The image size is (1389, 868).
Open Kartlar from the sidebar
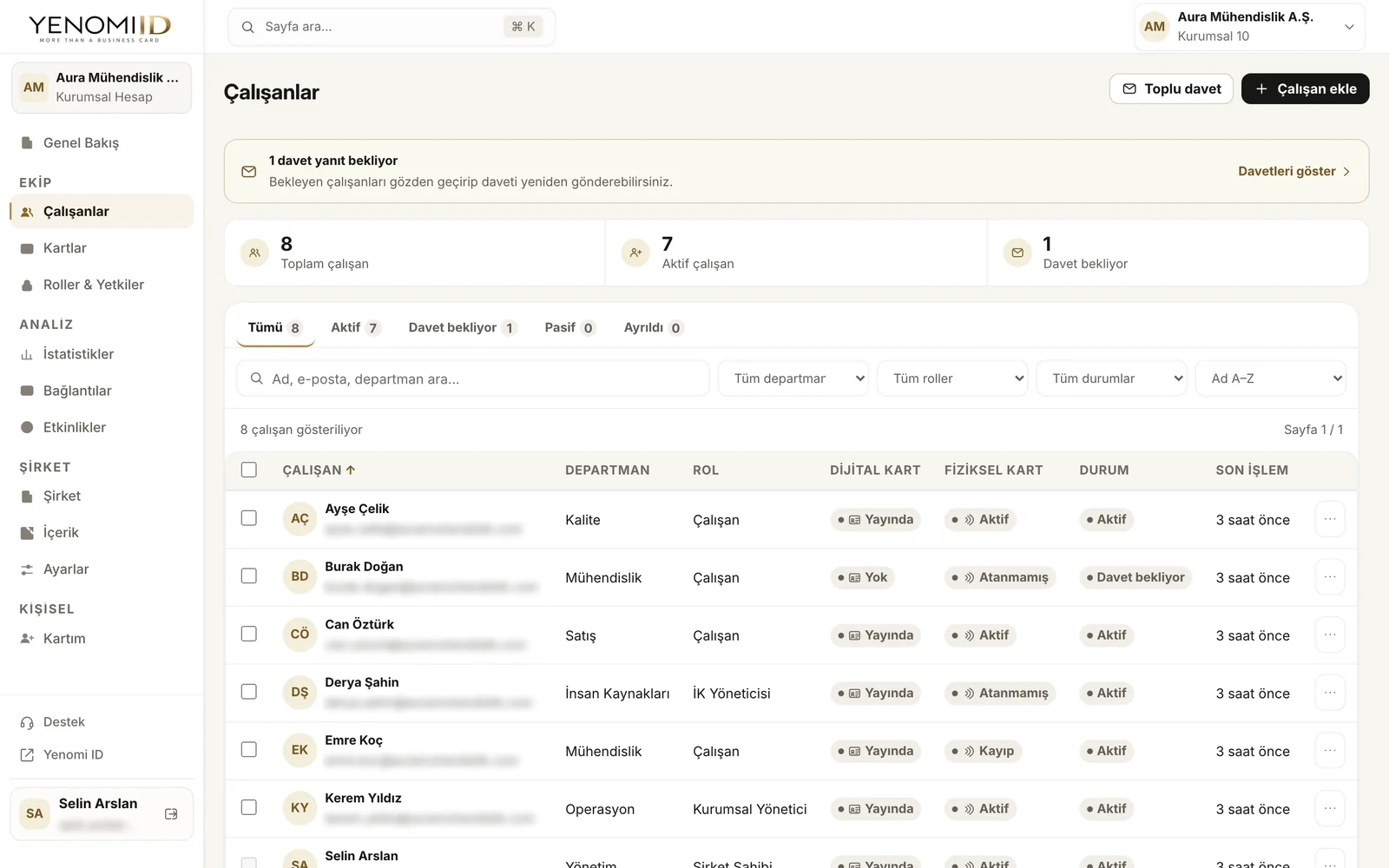pyautogui.click(x=102, y=248)
